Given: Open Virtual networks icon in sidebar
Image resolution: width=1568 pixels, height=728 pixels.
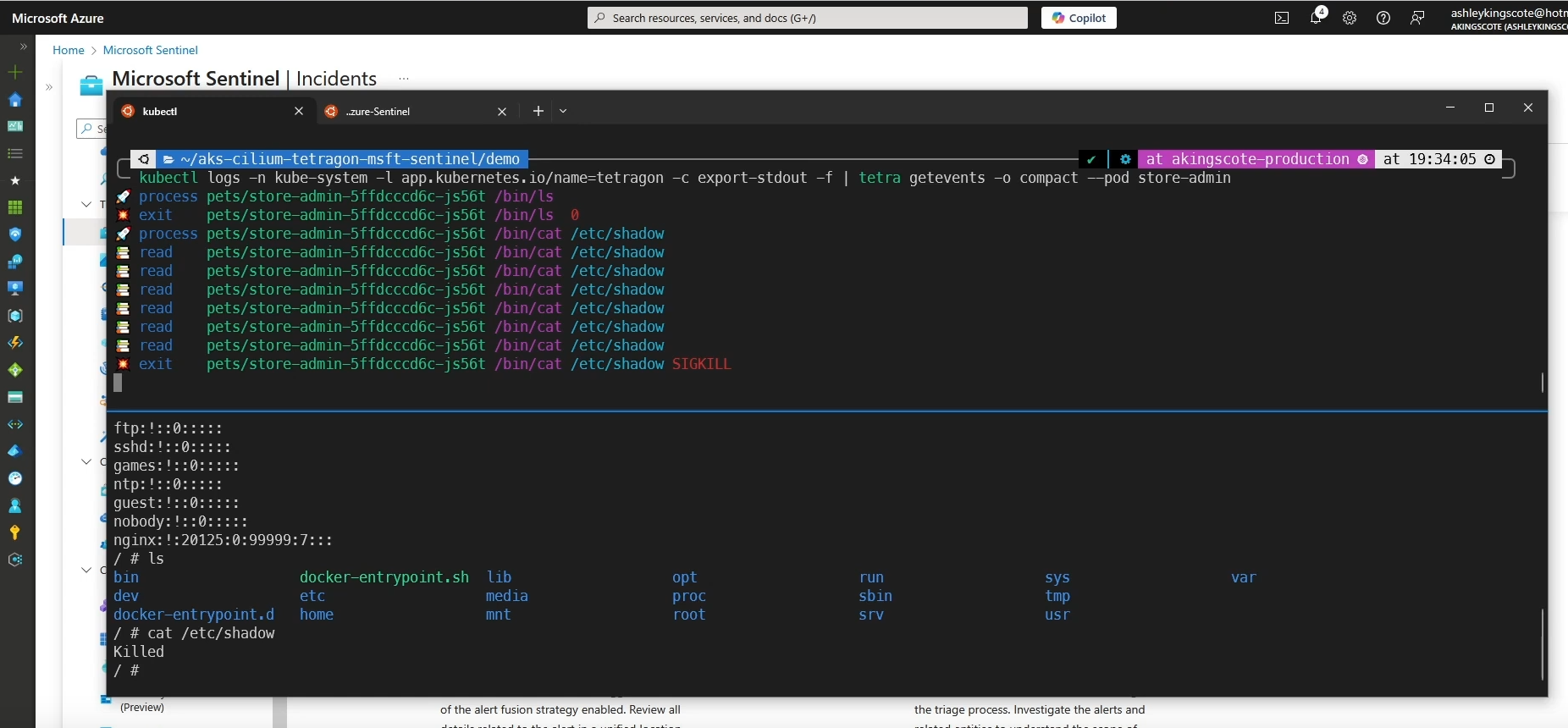Looking at the screenshot, I should [x=15, y=424].
